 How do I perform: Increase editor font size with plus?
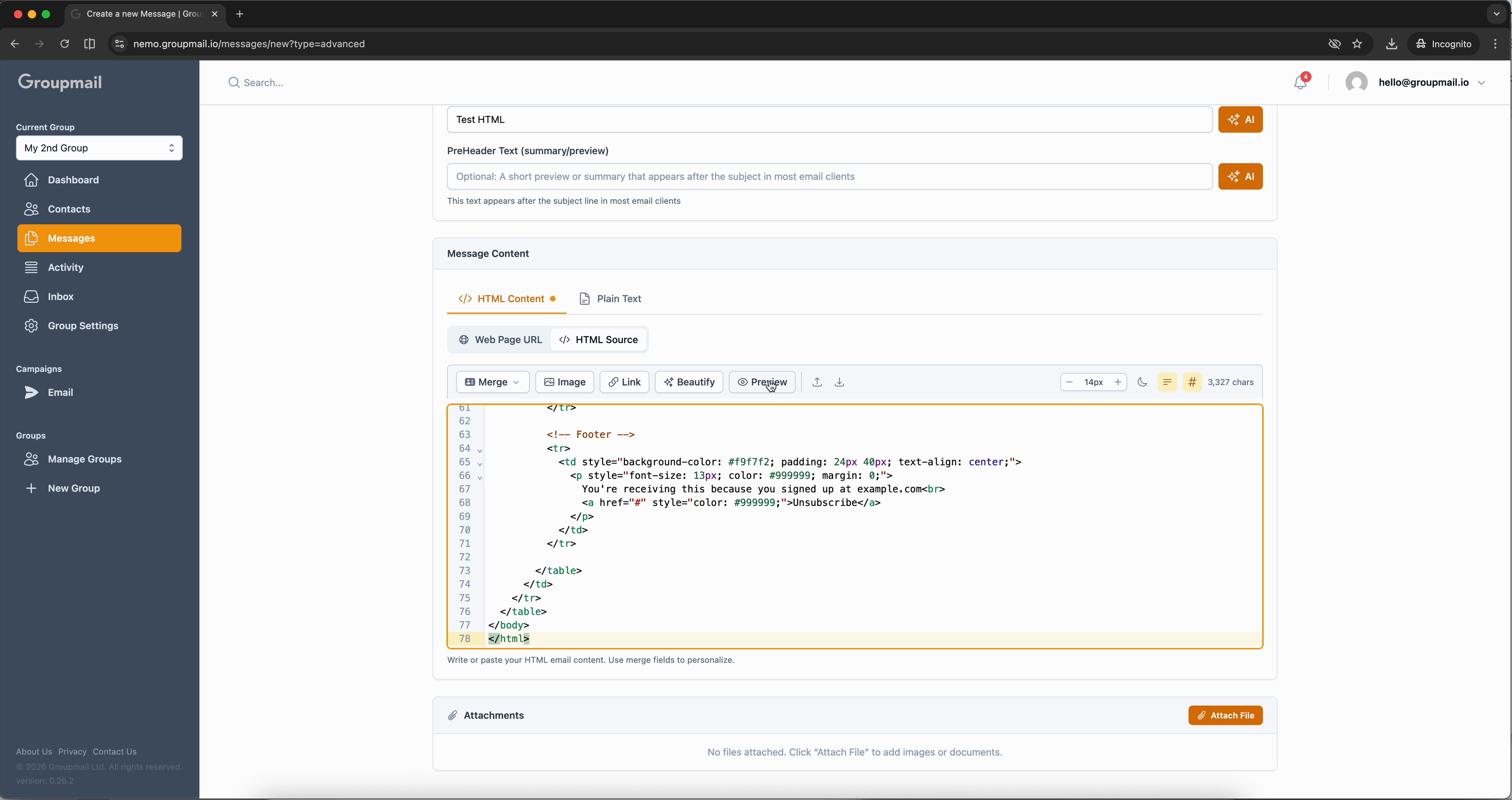pos(1117,382)
